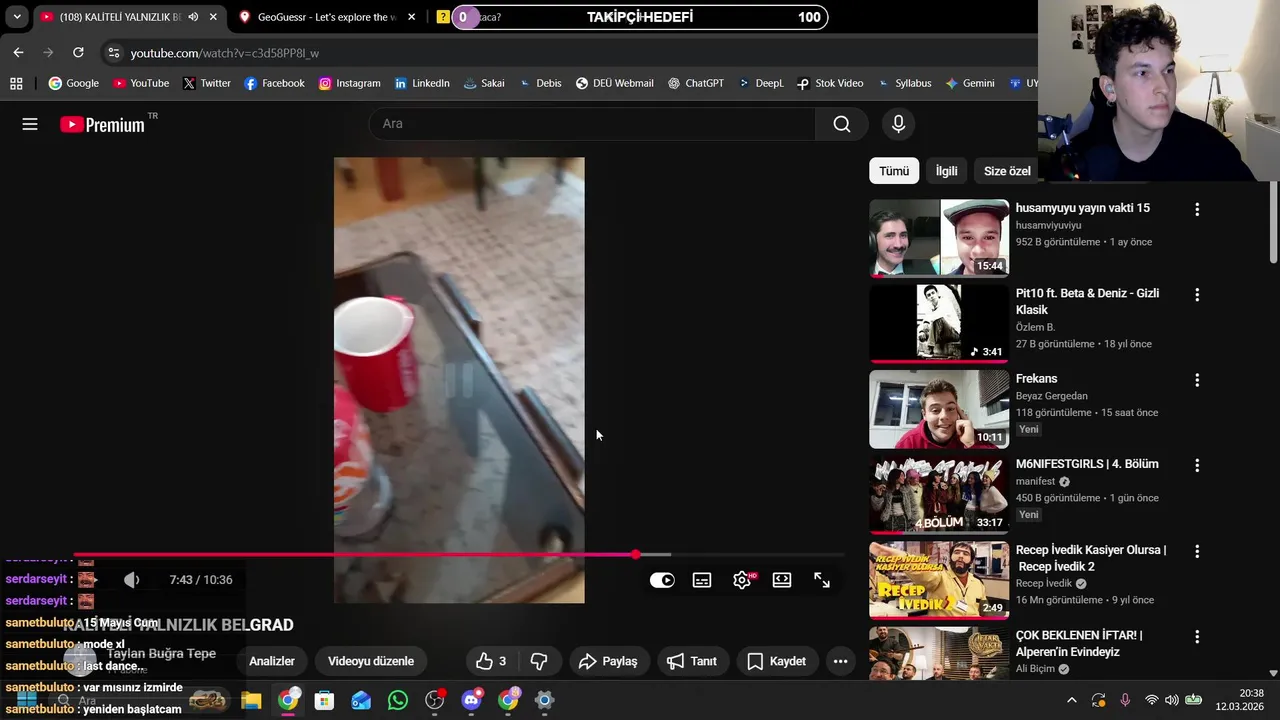Promote the video with Tanıt
Viewport: 1280px width, 720px height.
pyautogui.click(x=692, y=661)
